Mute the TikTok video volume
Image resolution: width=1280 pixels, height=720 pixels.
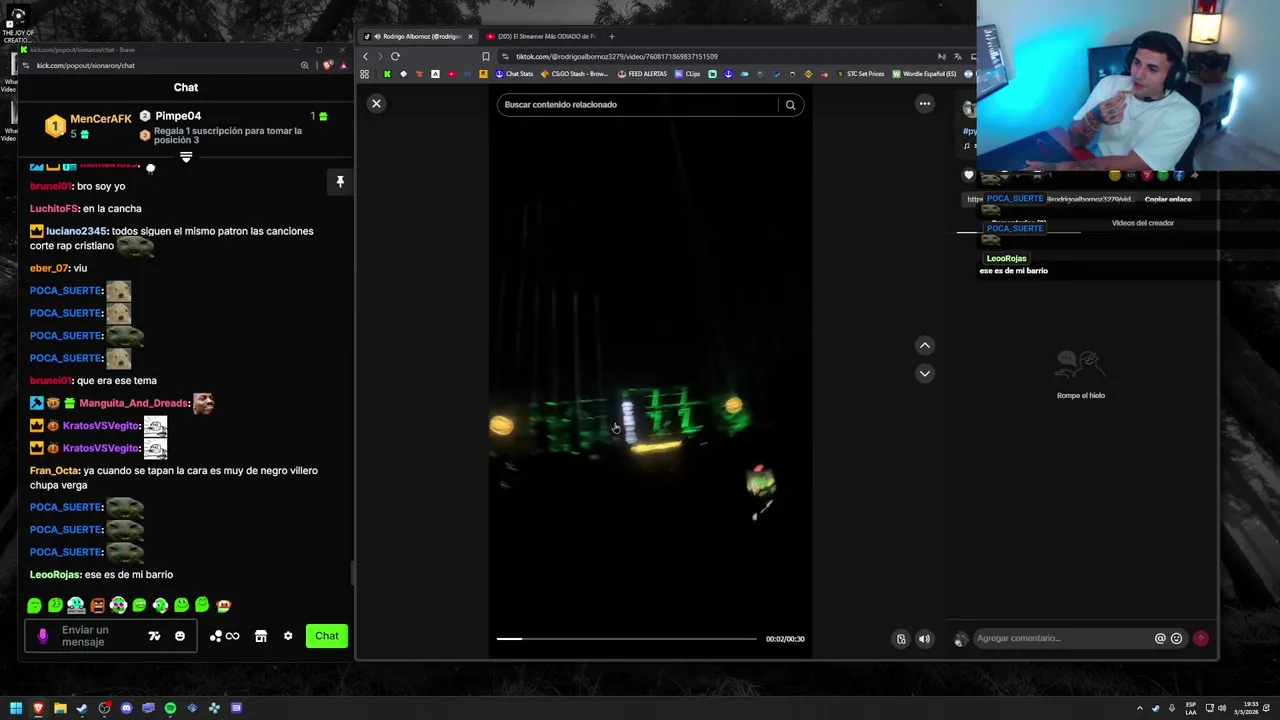pos(925,639)
